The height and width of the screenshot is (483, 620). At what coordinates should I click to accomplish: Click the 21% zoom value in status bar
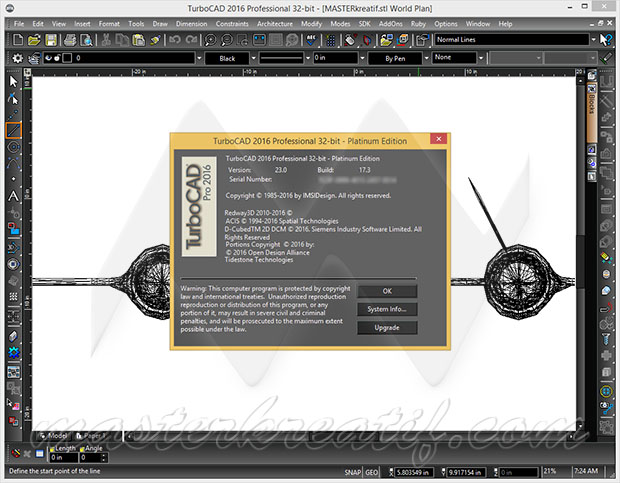tap(550, 471)
